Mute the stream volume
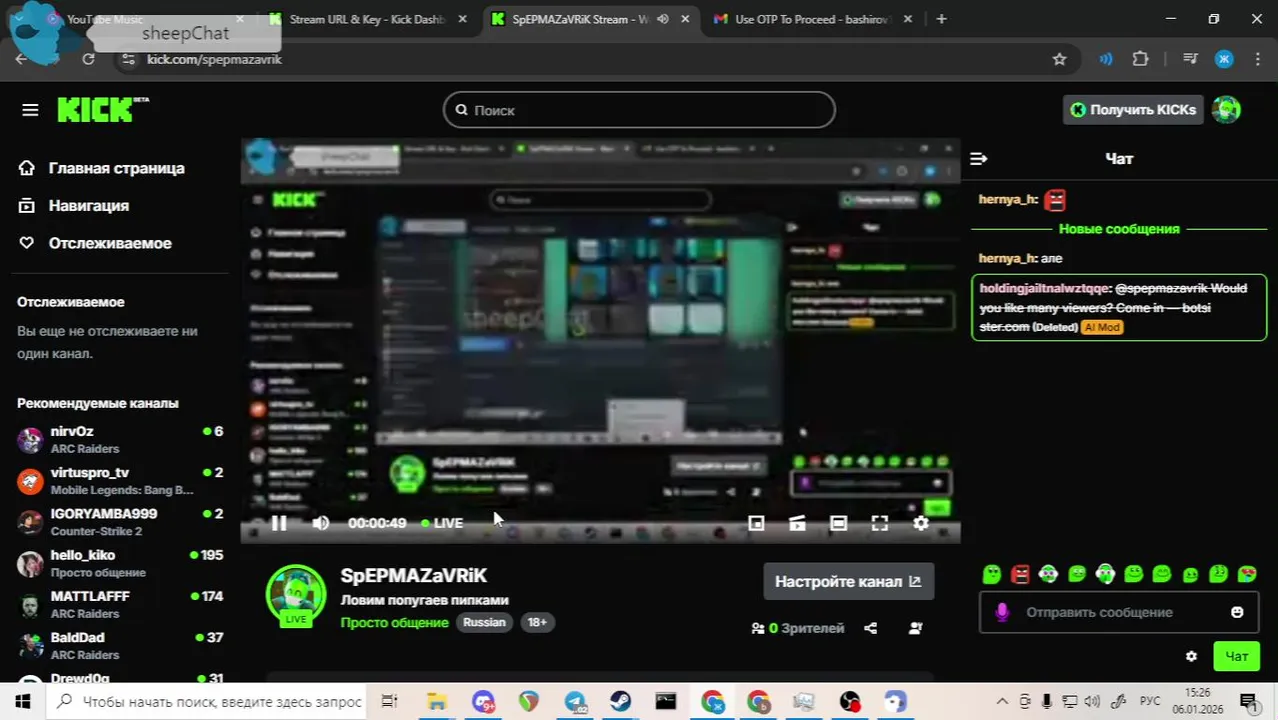Screen dimensions: 1278x720 click(x=320, y=523)
